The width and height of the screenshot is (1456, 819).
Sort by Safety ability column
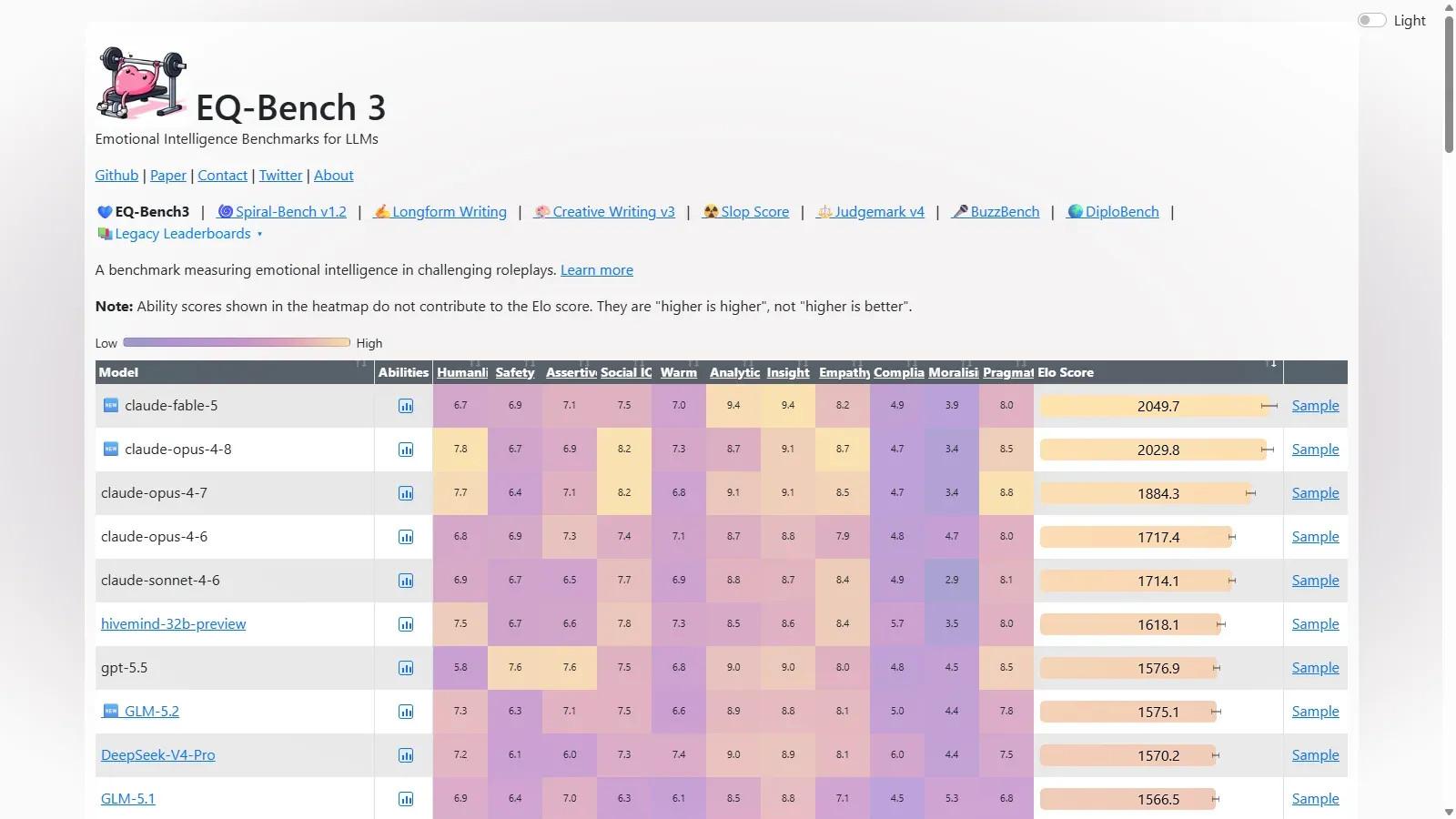[515, 372]
